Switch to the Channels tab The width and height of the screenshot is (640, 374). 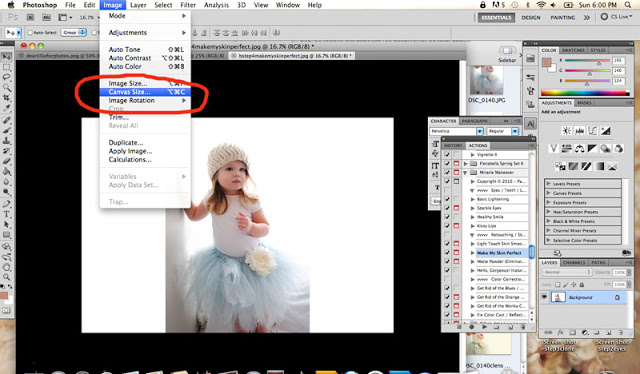click(574, 263)
